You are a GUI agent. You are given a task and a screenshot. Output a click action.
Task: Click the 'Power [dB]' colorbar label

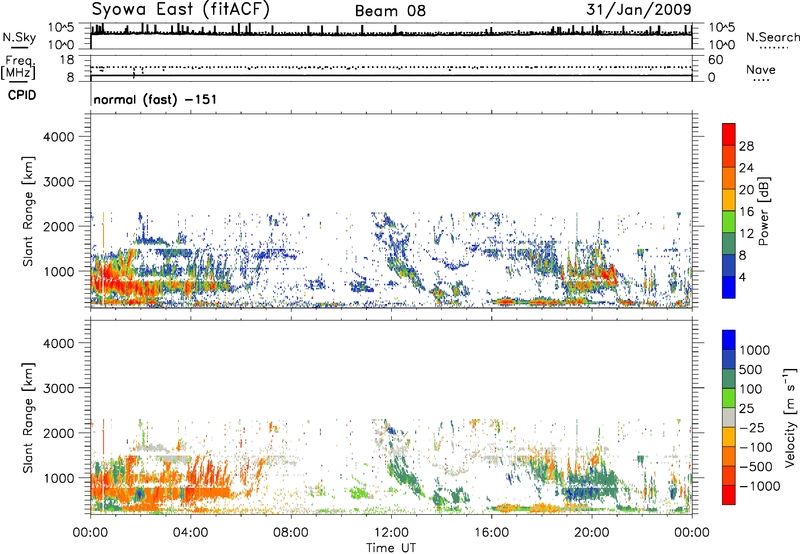[764, 211]
